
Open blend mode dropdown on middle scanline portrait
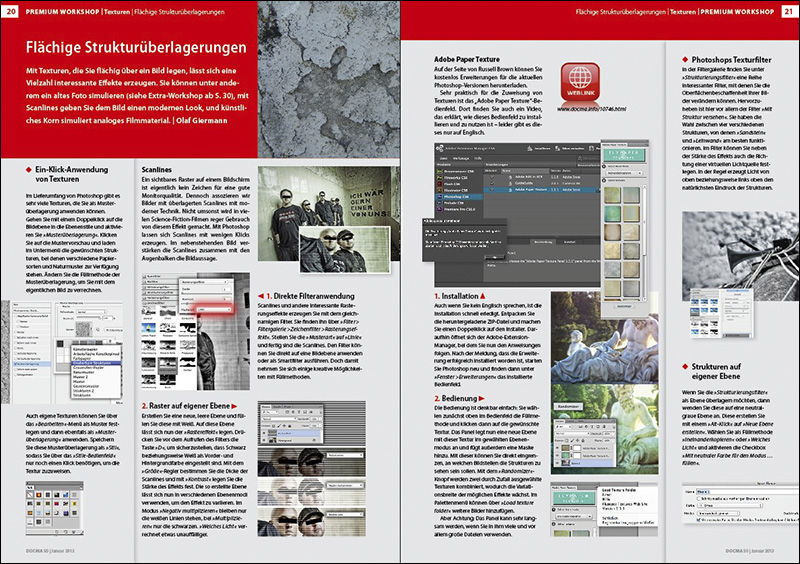(345, 485)
